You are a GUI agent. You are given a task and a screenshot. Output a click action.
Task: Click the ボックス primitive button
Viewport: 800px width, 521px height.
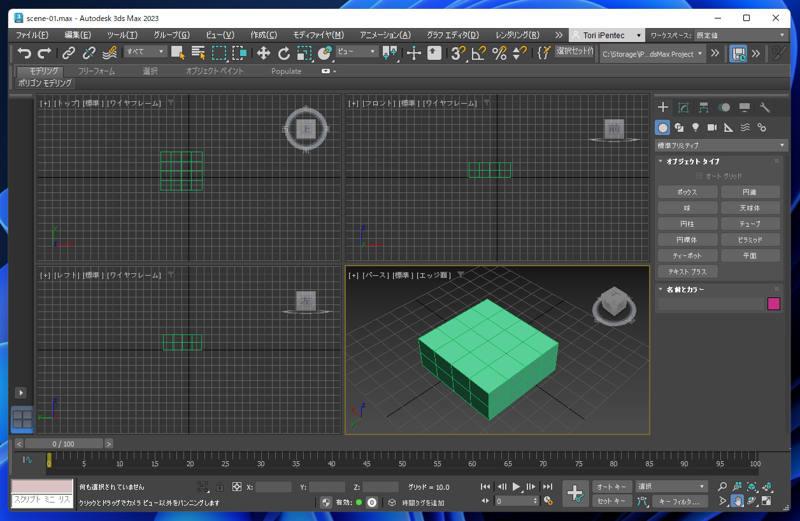687,192
